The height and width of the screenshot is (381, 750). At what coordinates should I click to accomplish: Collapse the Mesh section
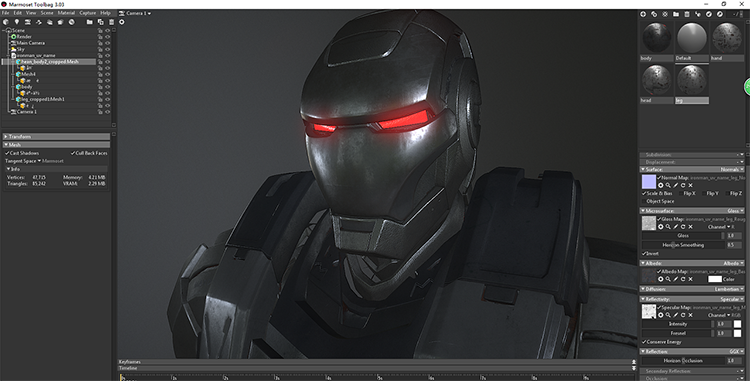pyautogui.click(x=56, y=145)
